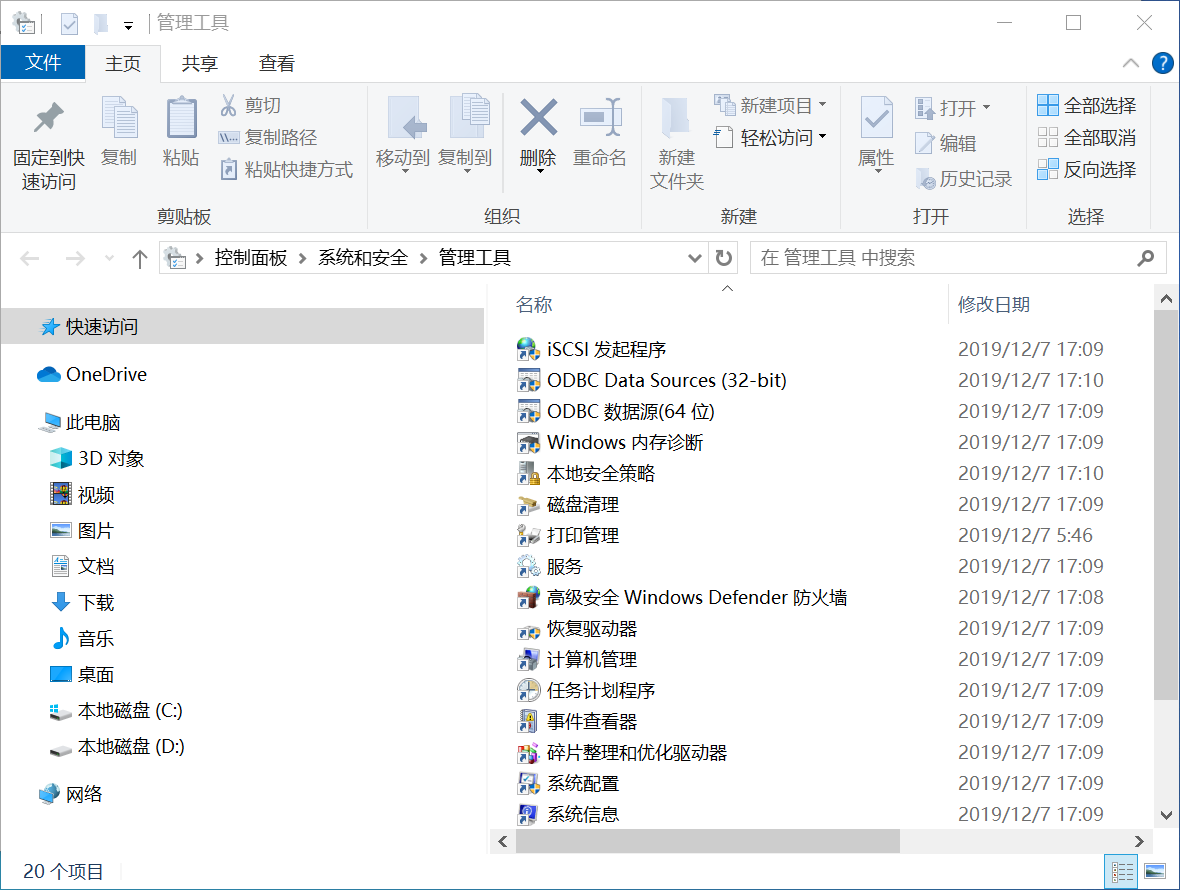Click Invert Selection (反向选择)
This screenshot has height=890, width=1180.
click(x=1087, y=169)
